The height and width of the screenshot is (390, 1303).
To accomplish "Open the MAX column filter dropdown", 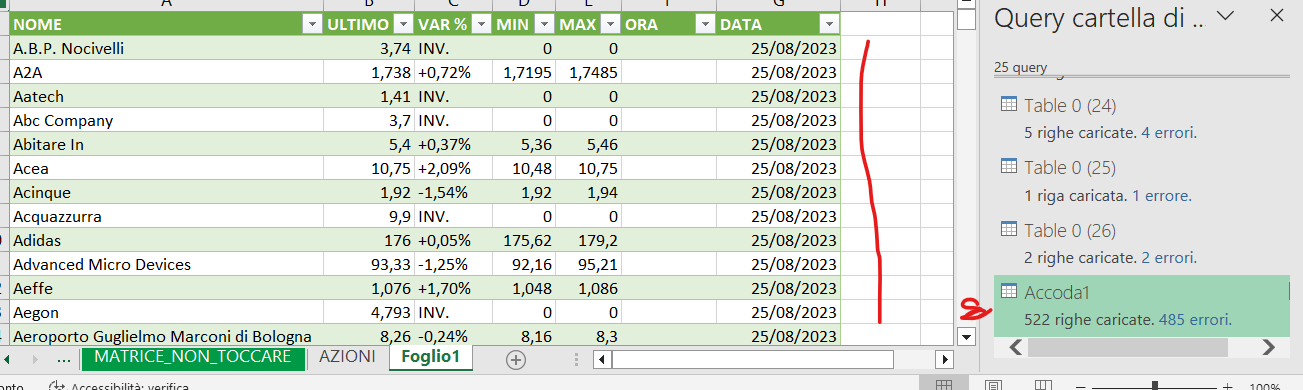I will [609, 25].
